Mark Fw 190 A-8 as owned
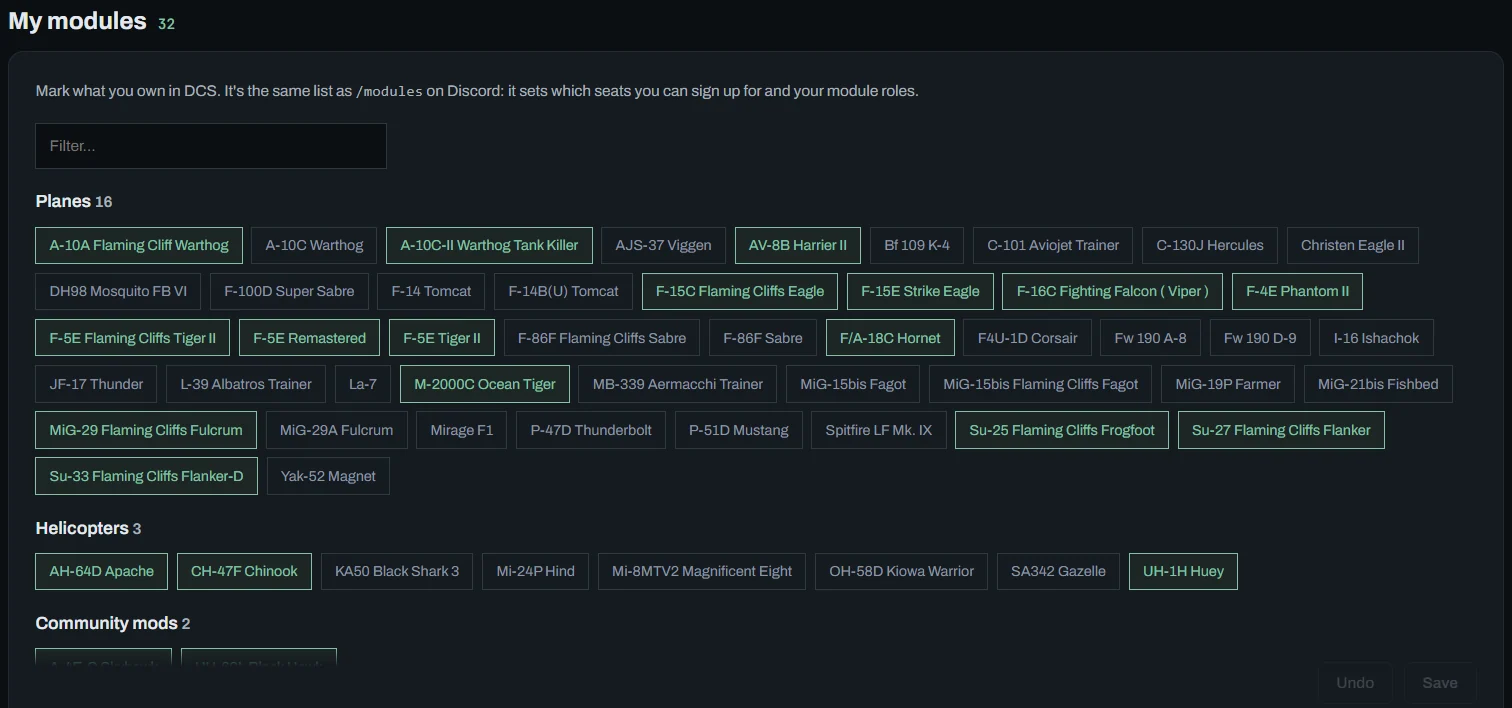 [1150, 338]
